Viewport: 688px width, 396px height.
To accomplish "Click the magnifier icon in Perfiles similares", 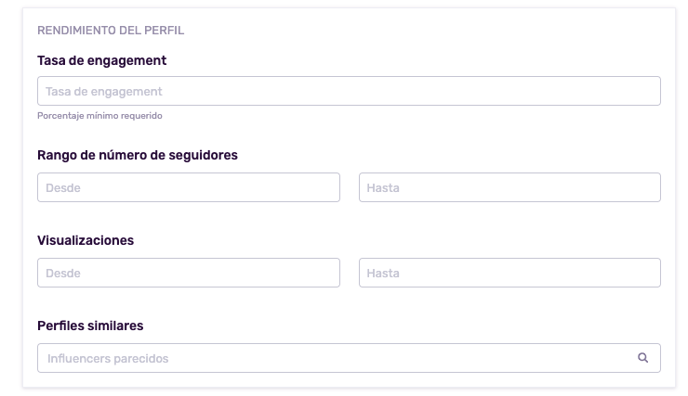I will click(643, 358).
